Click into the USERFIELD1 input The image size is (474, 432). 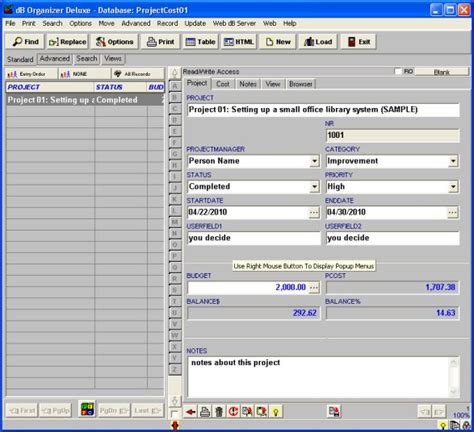tap(253, 238)
